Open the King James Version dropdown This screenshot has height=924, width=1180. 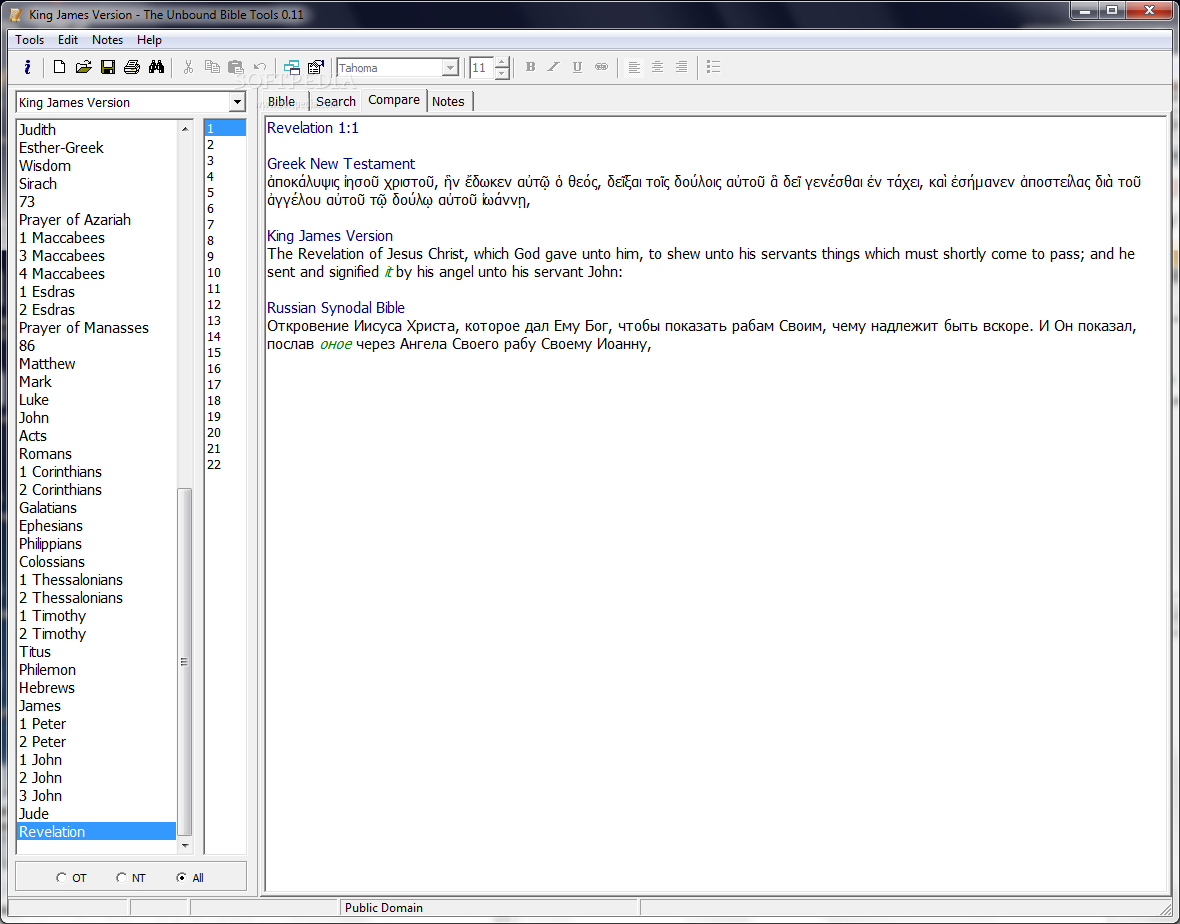(x=237, y=102)
